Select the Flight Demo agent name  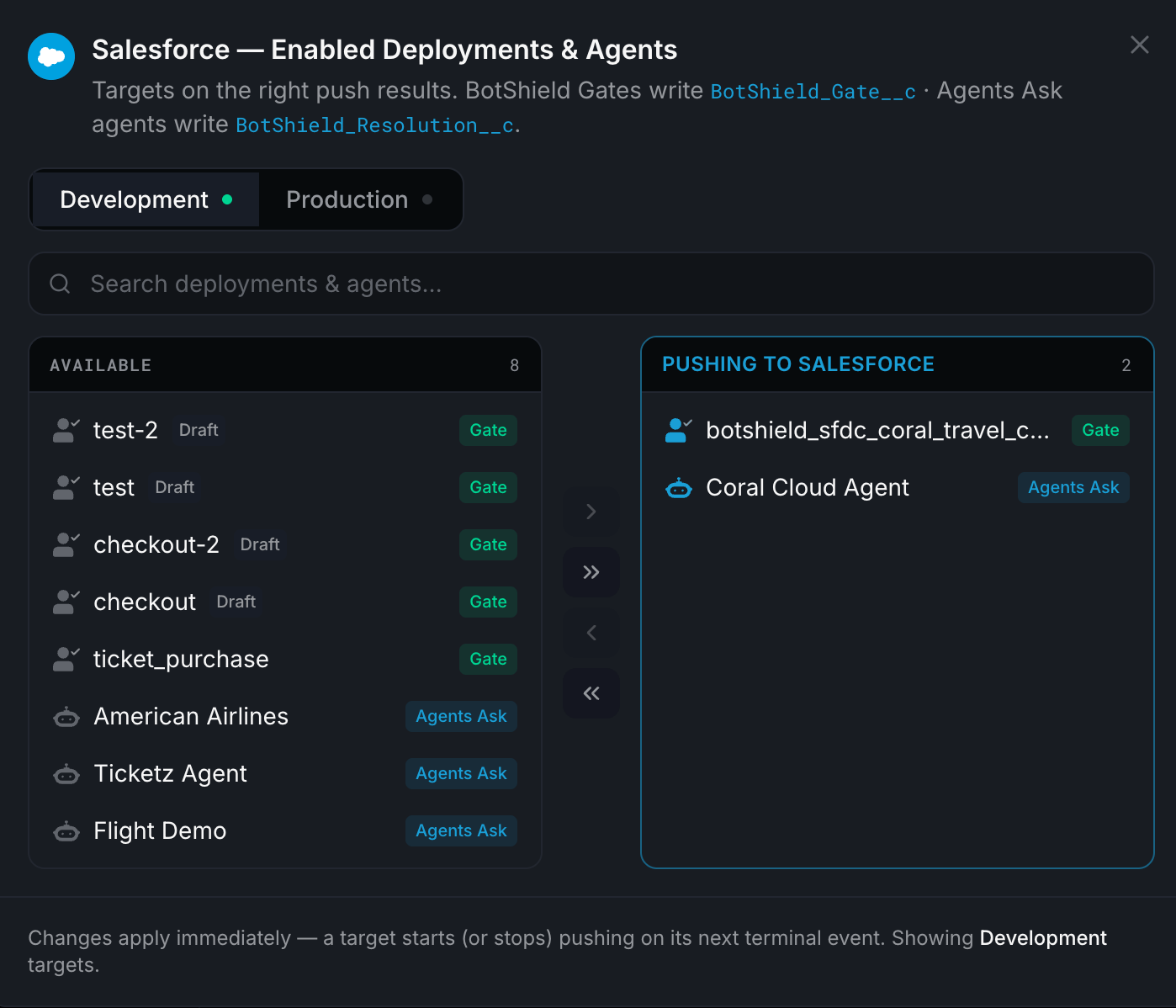[x=160, y=830]
